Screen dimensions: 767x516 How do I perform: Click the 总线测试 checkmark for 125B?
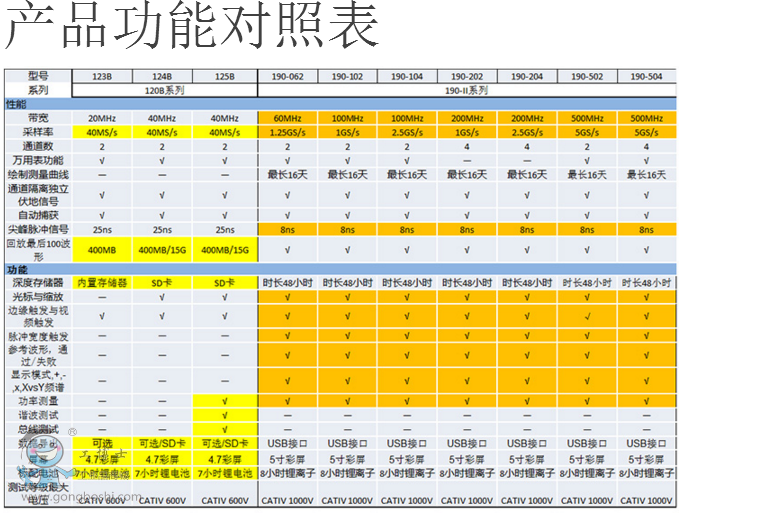(225, 428)
